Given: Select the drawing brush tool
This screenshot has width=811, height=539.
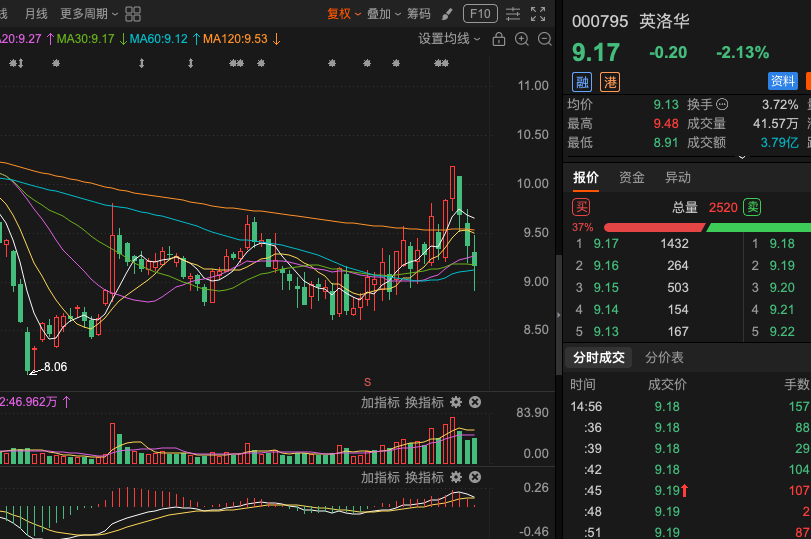Looking at the screenshot, I should point(447,14).
